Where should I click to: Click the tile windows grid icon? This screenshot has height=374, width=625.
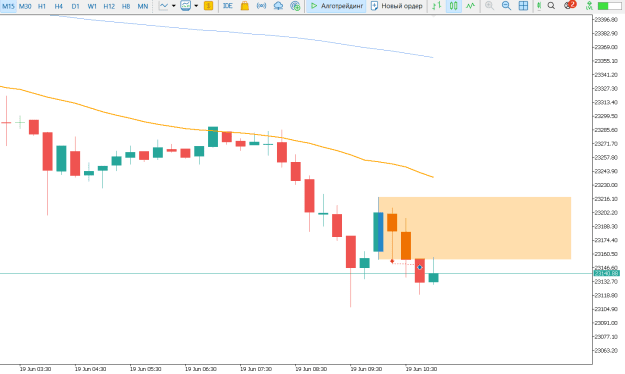523,6
